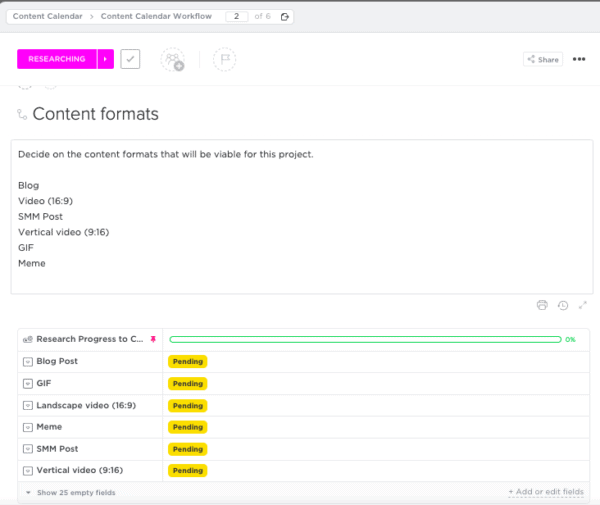Click the Vertical video field icon
600x505 pixels.
pyautogui.click(x=28, y=471)
